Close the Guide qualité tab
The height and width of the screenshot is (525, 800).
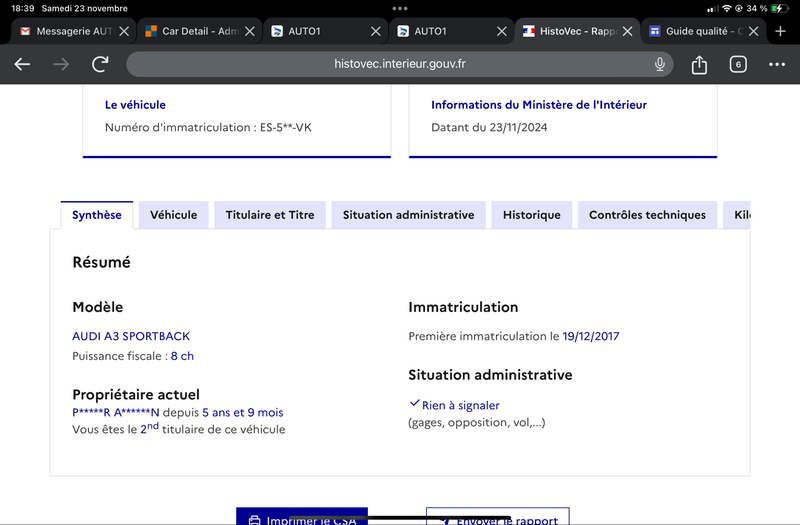coord(753,32)
